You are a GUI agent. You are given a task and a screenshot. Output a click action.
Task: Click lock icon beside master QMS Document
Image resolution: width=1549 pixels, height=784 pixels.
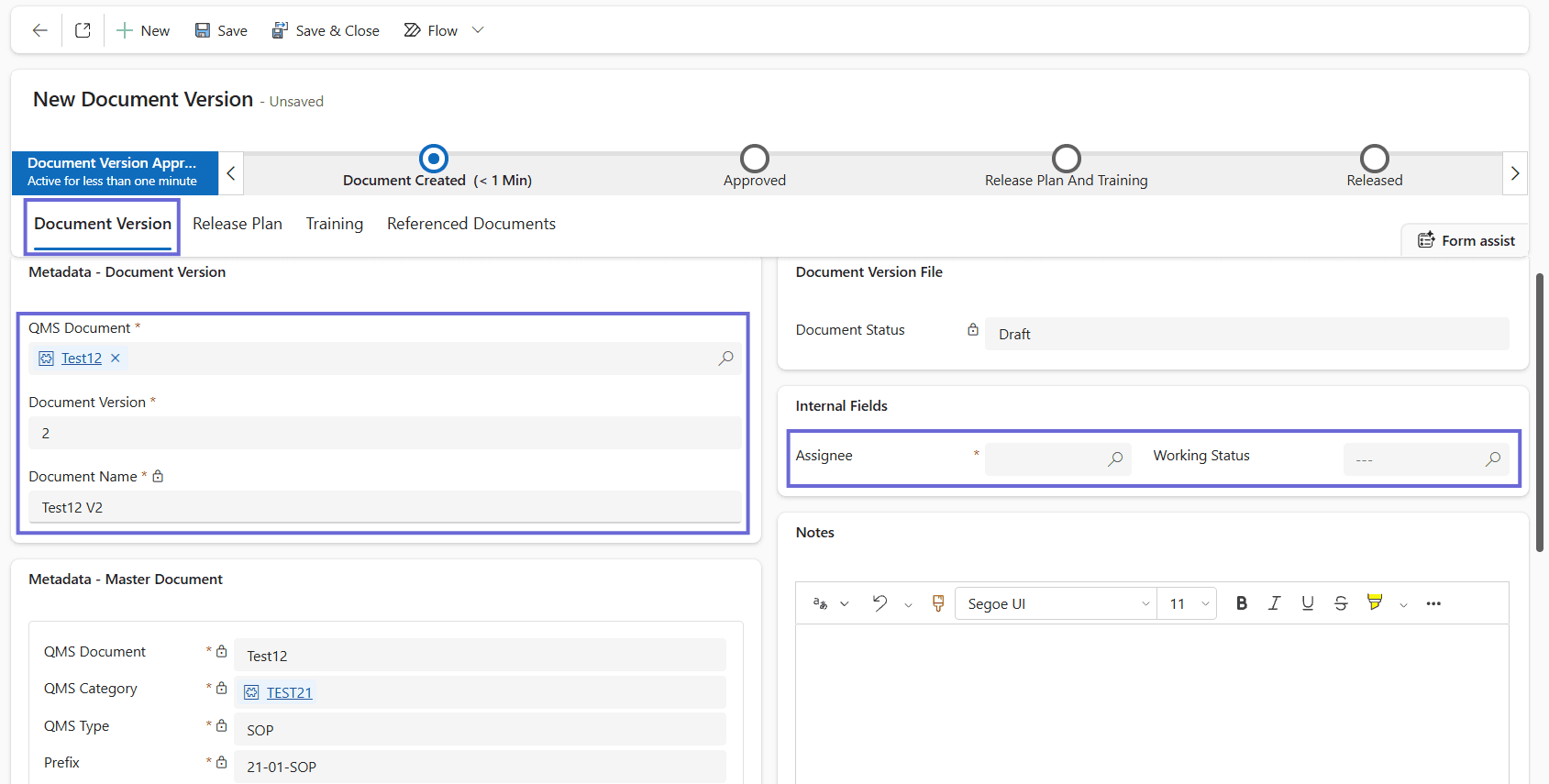[x=221, y=651]
